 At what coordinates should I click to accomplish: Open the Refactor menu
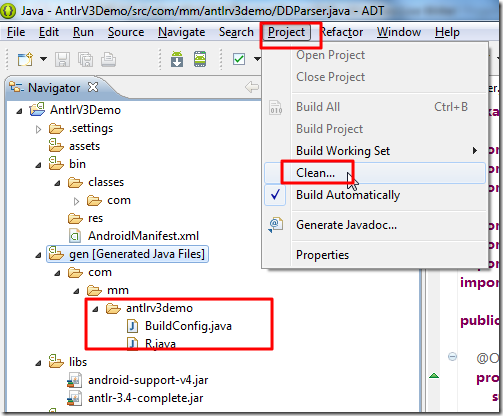342,32
